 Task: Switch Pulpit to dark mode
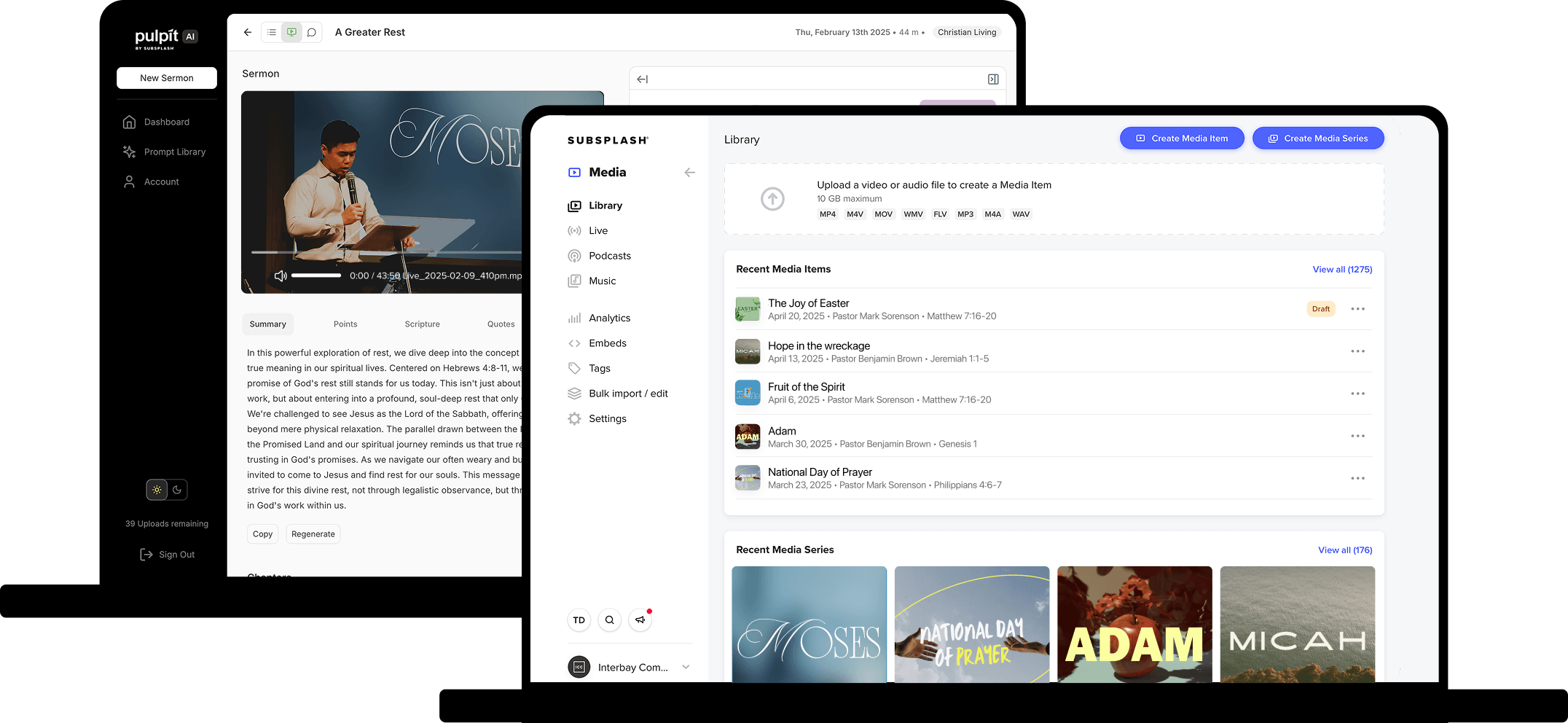tap(177, 490)
